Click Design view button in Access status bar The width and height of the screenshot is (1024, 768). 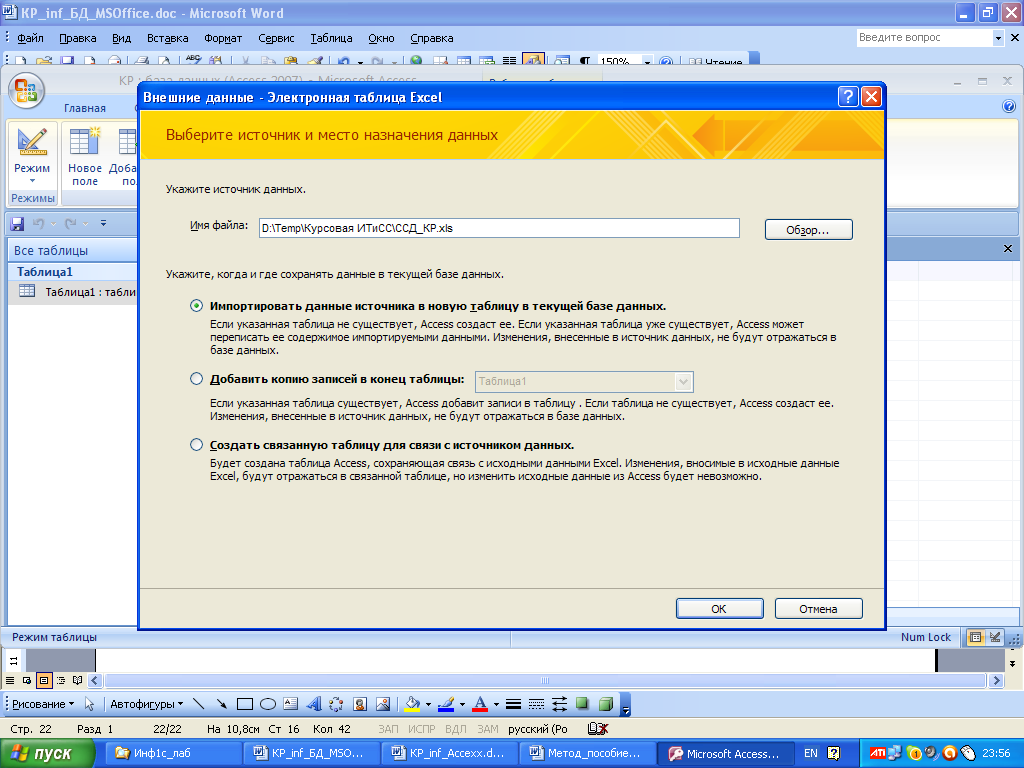pos(995,637)
